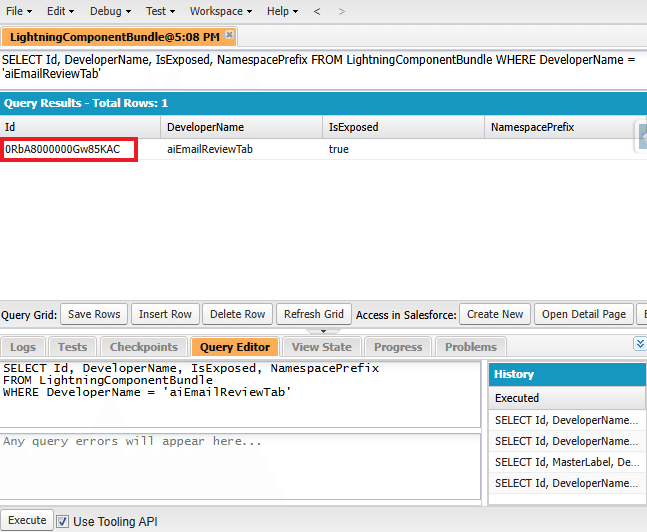Screen dimensions: 647x532
Task: Sort by the IsExposed column header
Action: pyautogui.click(x=403, y=127)
